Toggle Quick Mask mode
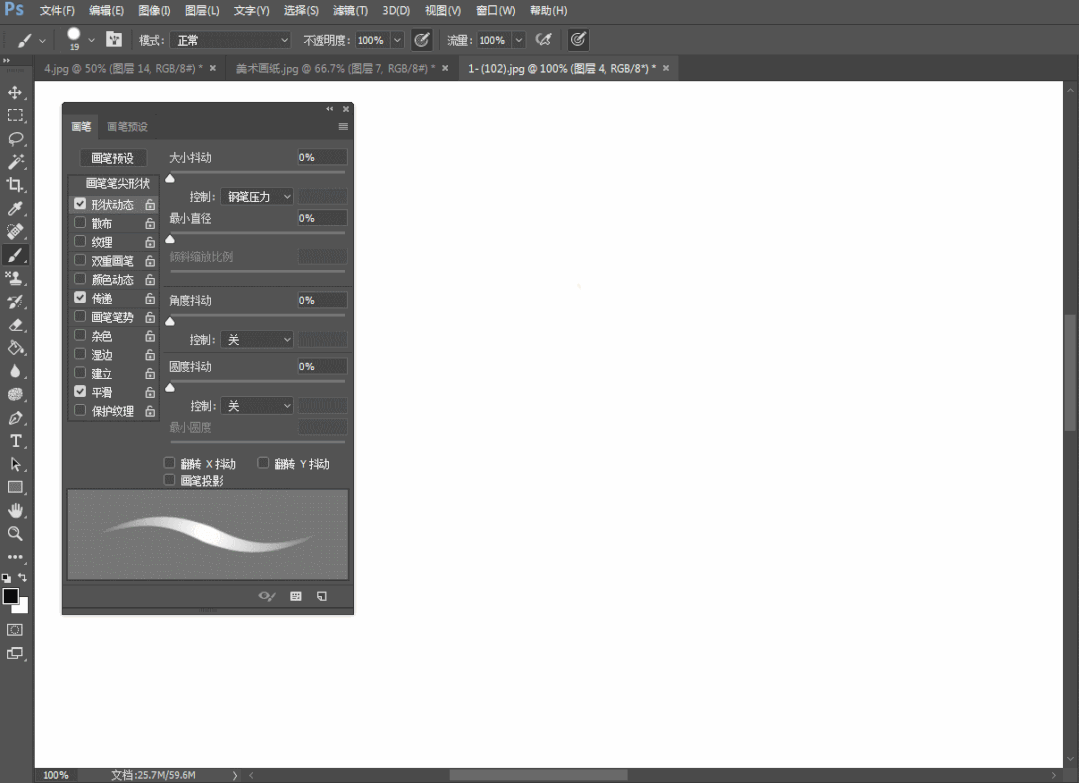This screenshot has height=783, width=1079. click(14, 630)
